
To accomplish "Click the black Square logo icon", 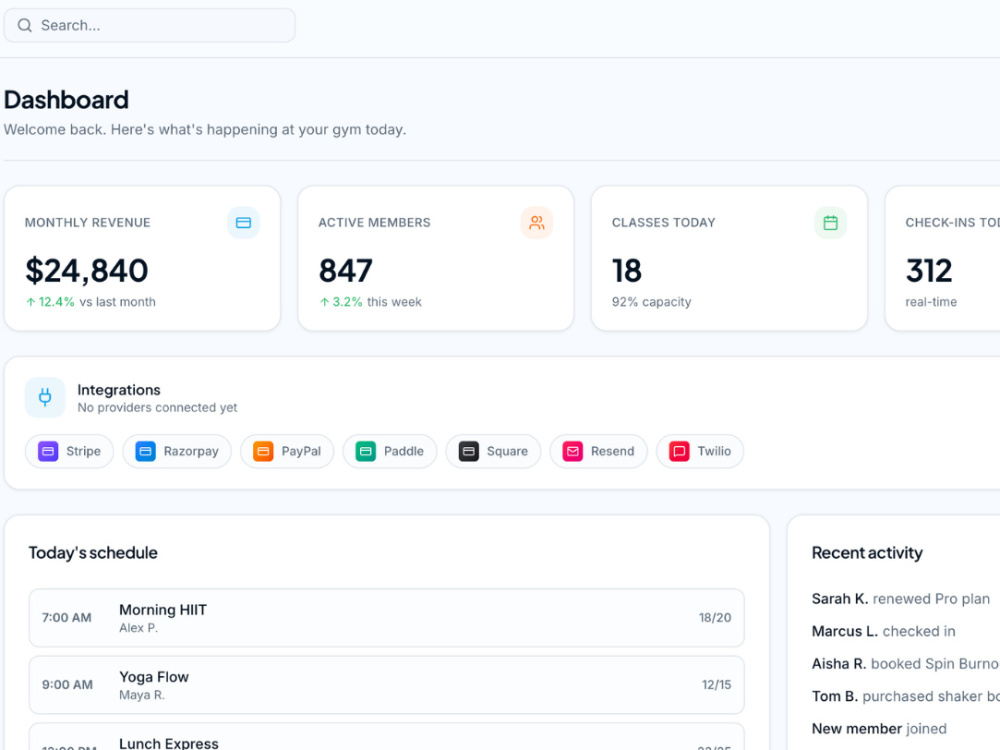I will pyautogui.click(x=469, y=451).
